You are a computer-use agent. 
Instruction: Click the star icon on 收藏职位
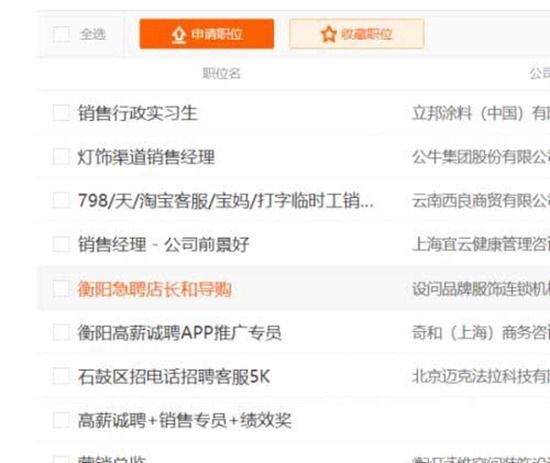pyautogui.click(x=329, y=34)
